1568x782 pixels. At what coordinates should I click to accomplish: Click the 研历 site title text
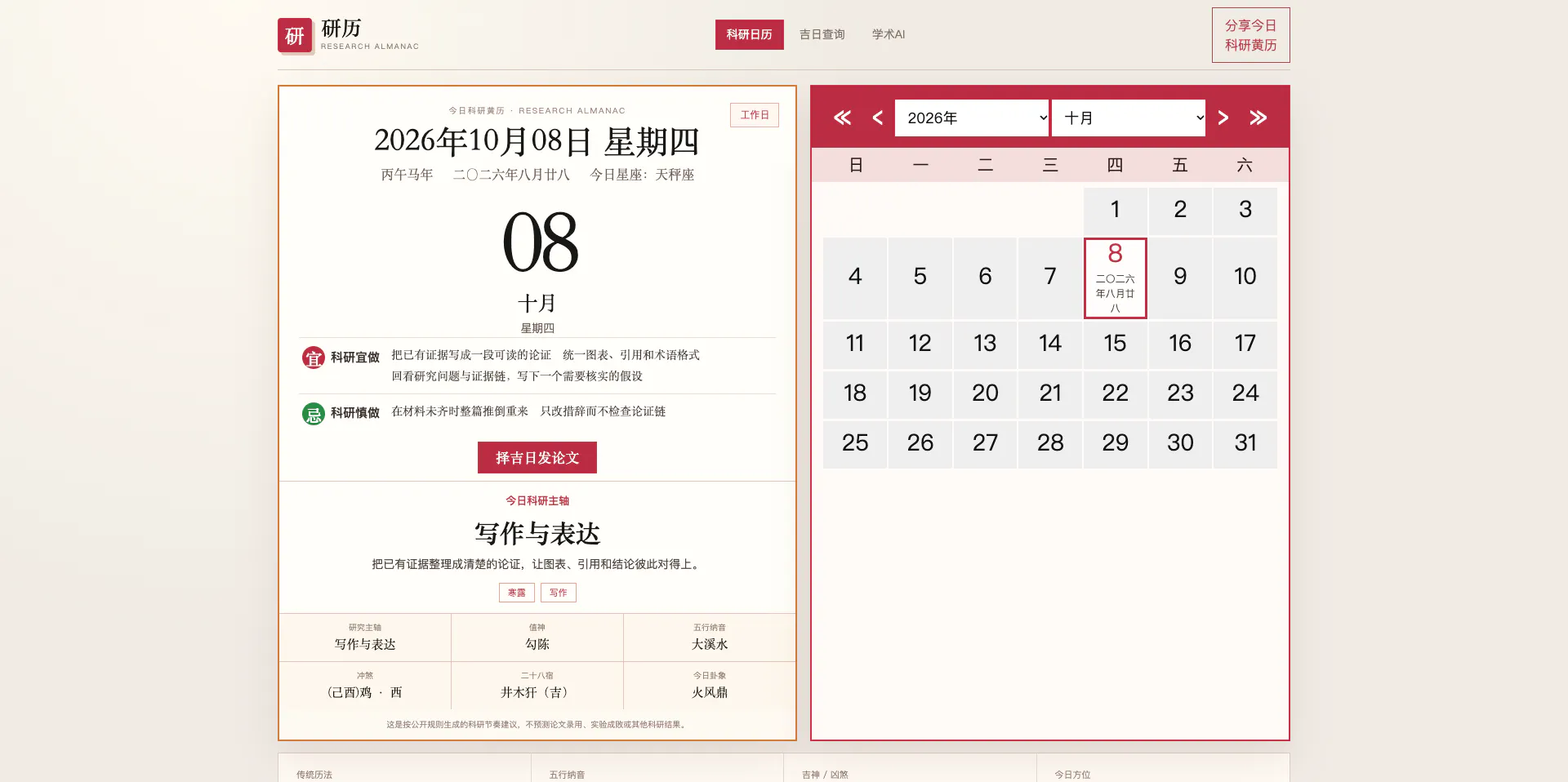click(341, 29)
